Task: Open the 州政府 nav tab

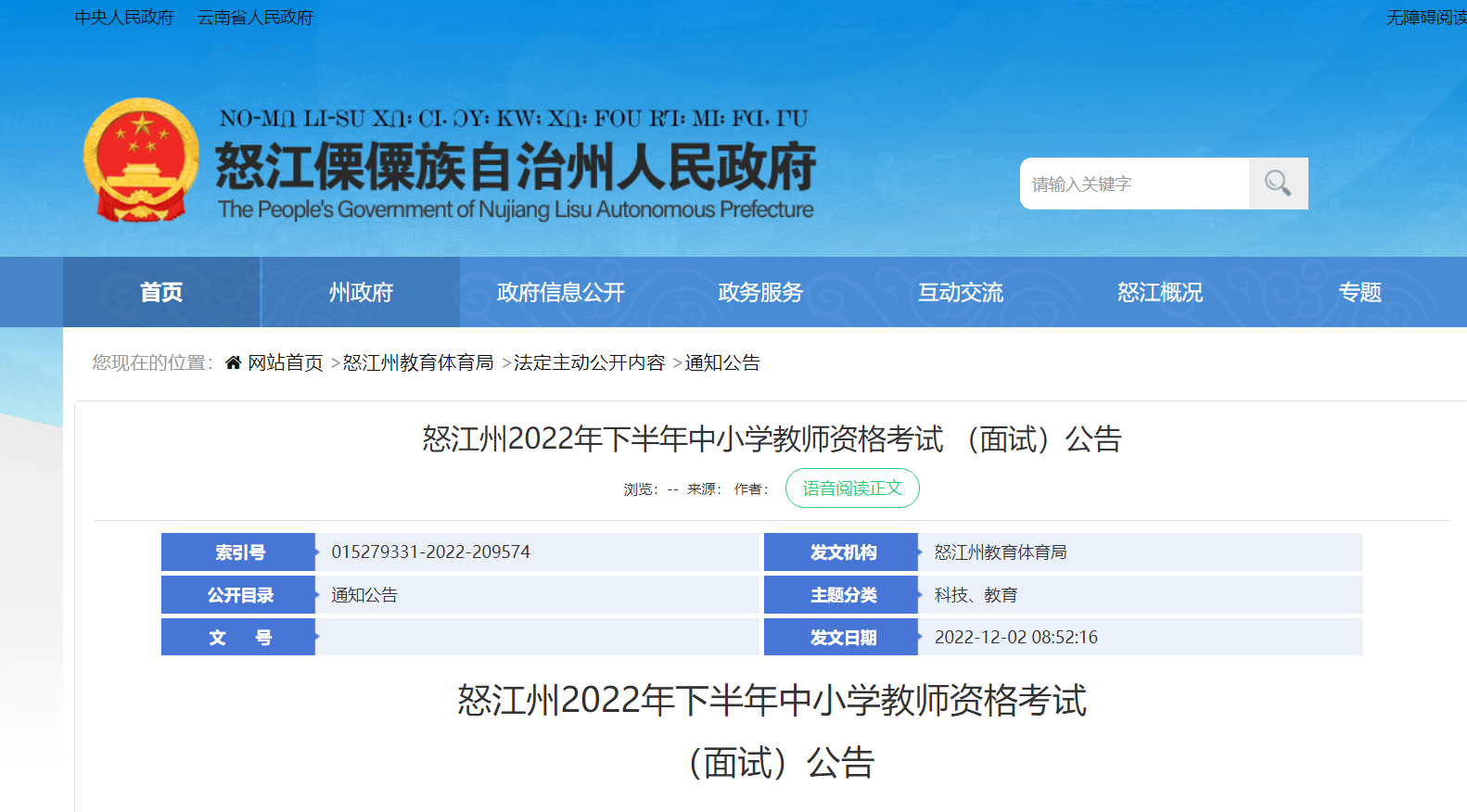Action: (x=361, y=292)
